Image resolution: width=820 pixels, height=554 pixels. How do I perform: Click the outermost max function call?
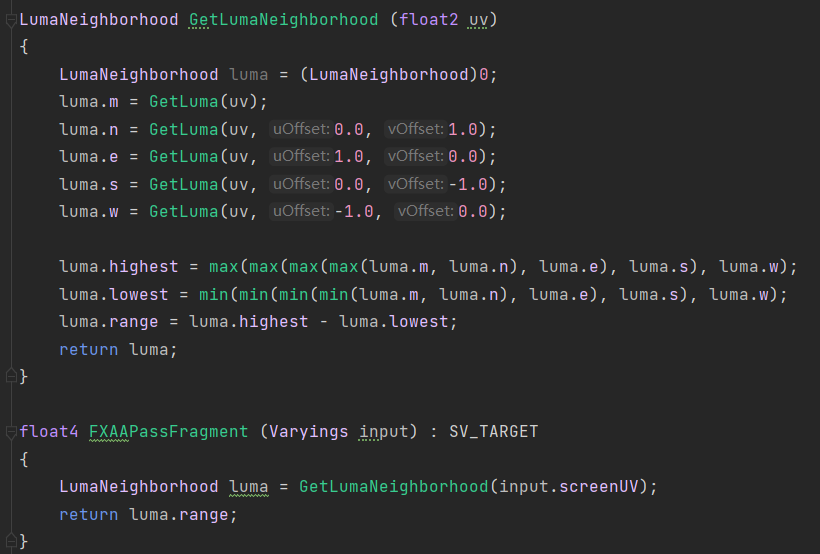point(224,267)
